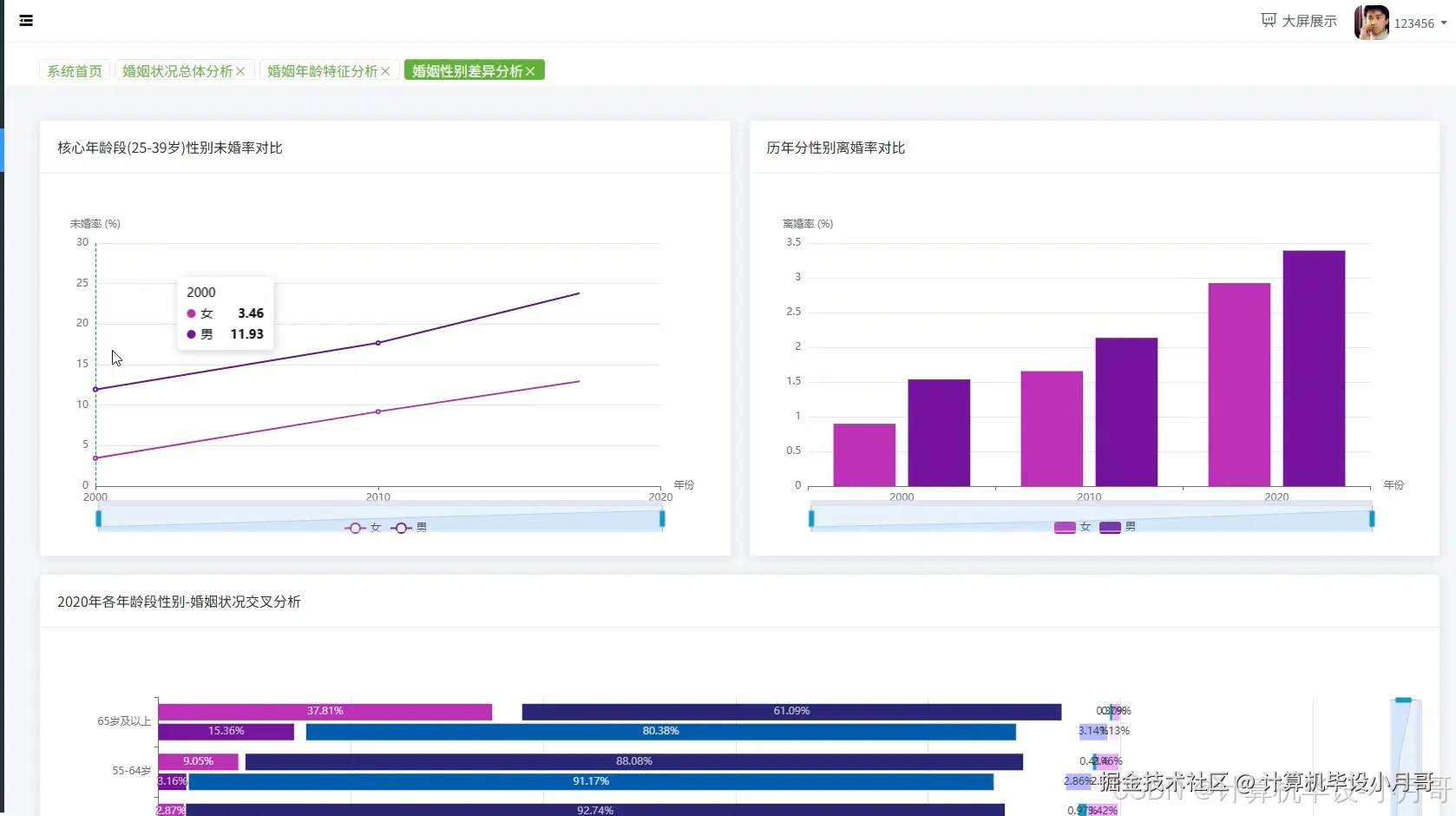Click the 2000 male data point on line

pyautogui.click(x=95, y=389)
